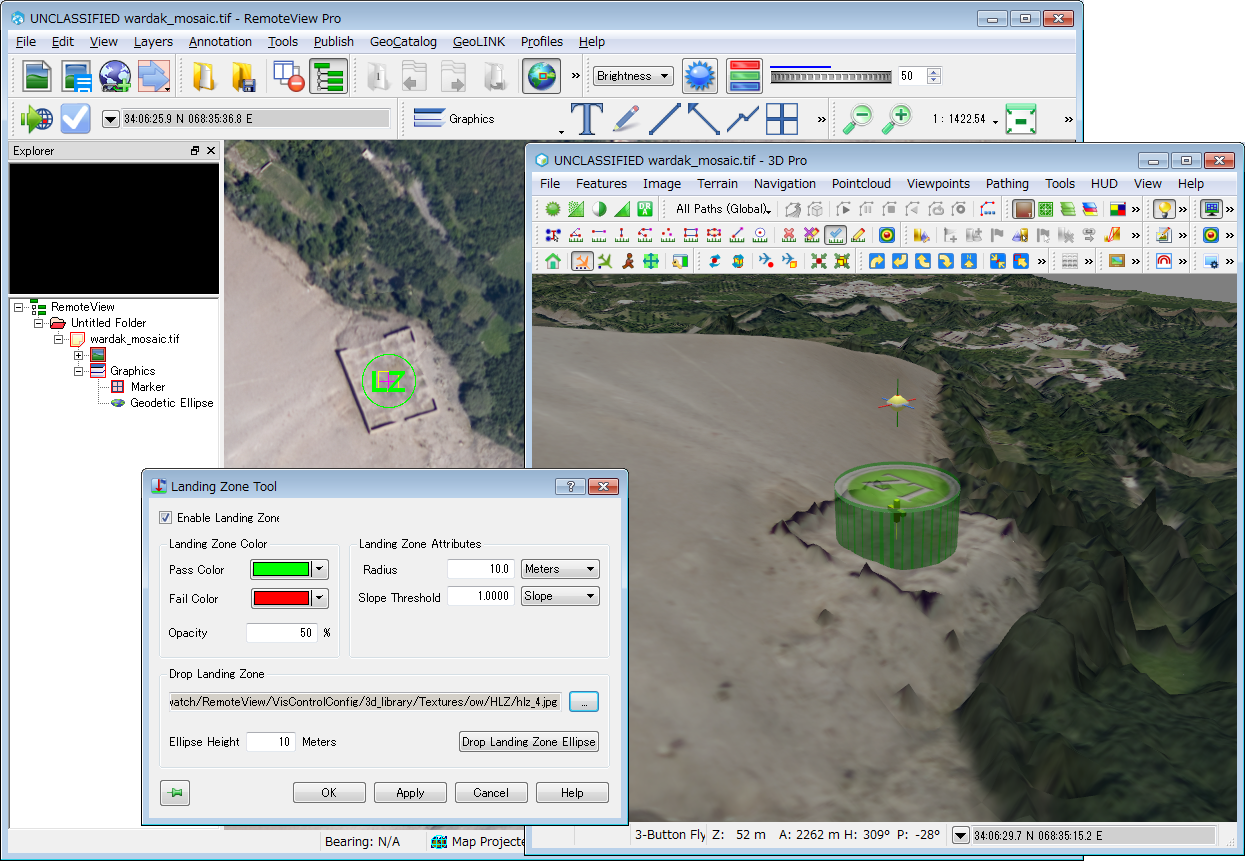
Task: Open the Brightness dropdown
Action: coord(632,76)
